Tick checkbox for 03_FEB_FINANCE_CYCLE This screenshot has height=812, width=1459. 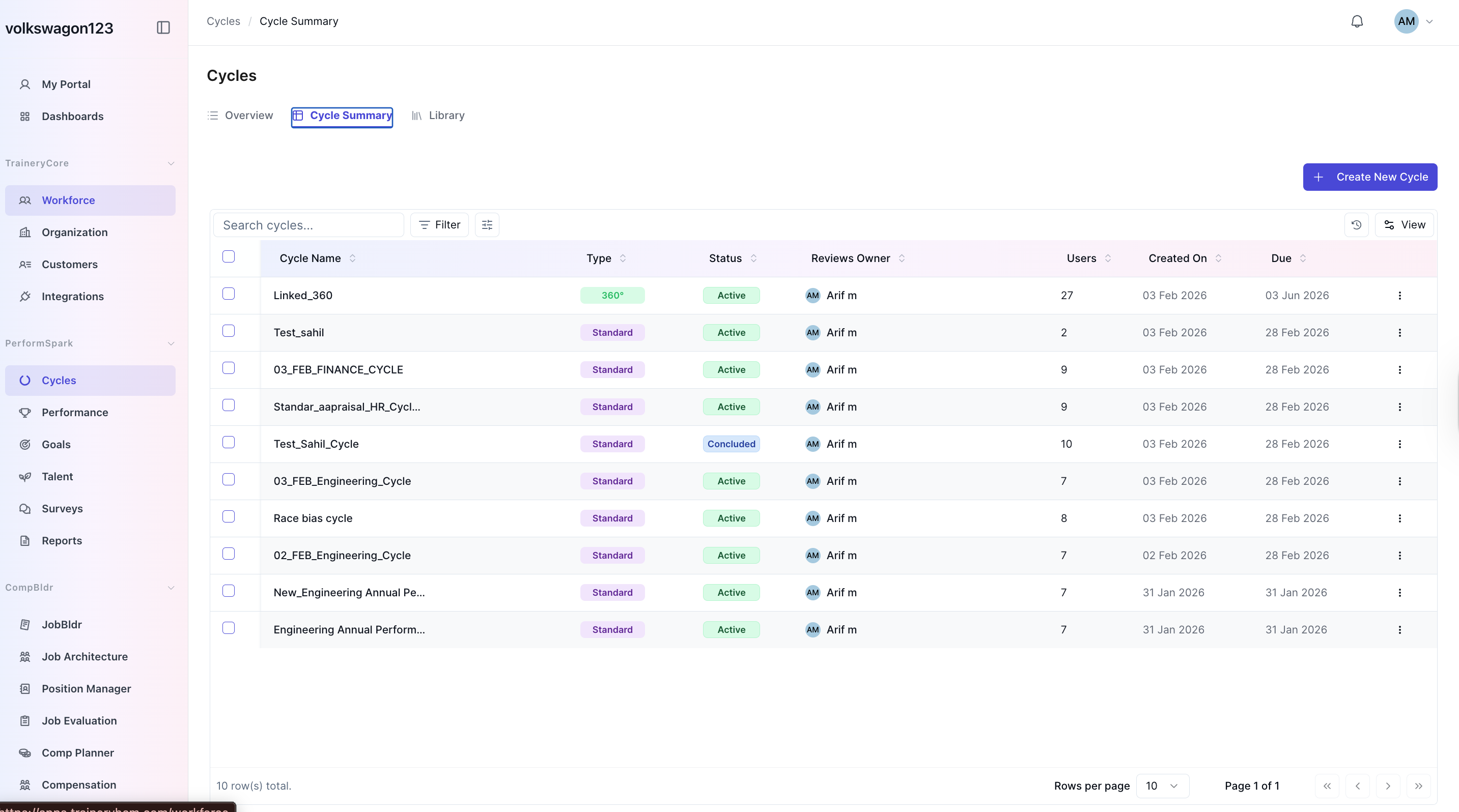228,368
